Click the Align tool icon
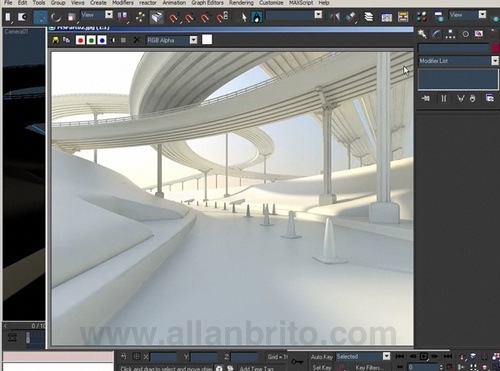 [x=350, y=17]
